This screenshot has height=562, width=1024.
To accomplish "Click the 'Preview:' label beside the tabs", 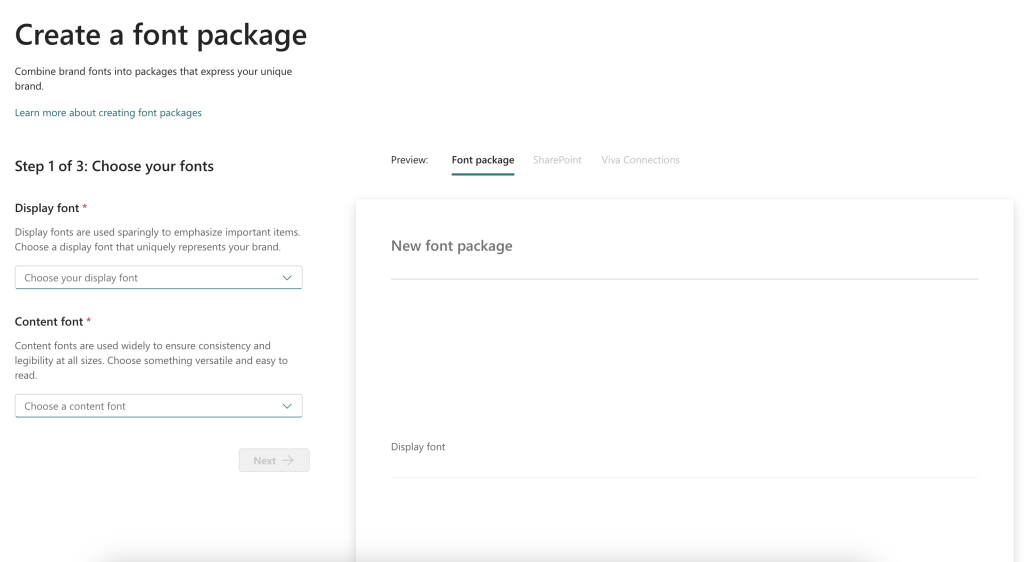I will 409,160.
